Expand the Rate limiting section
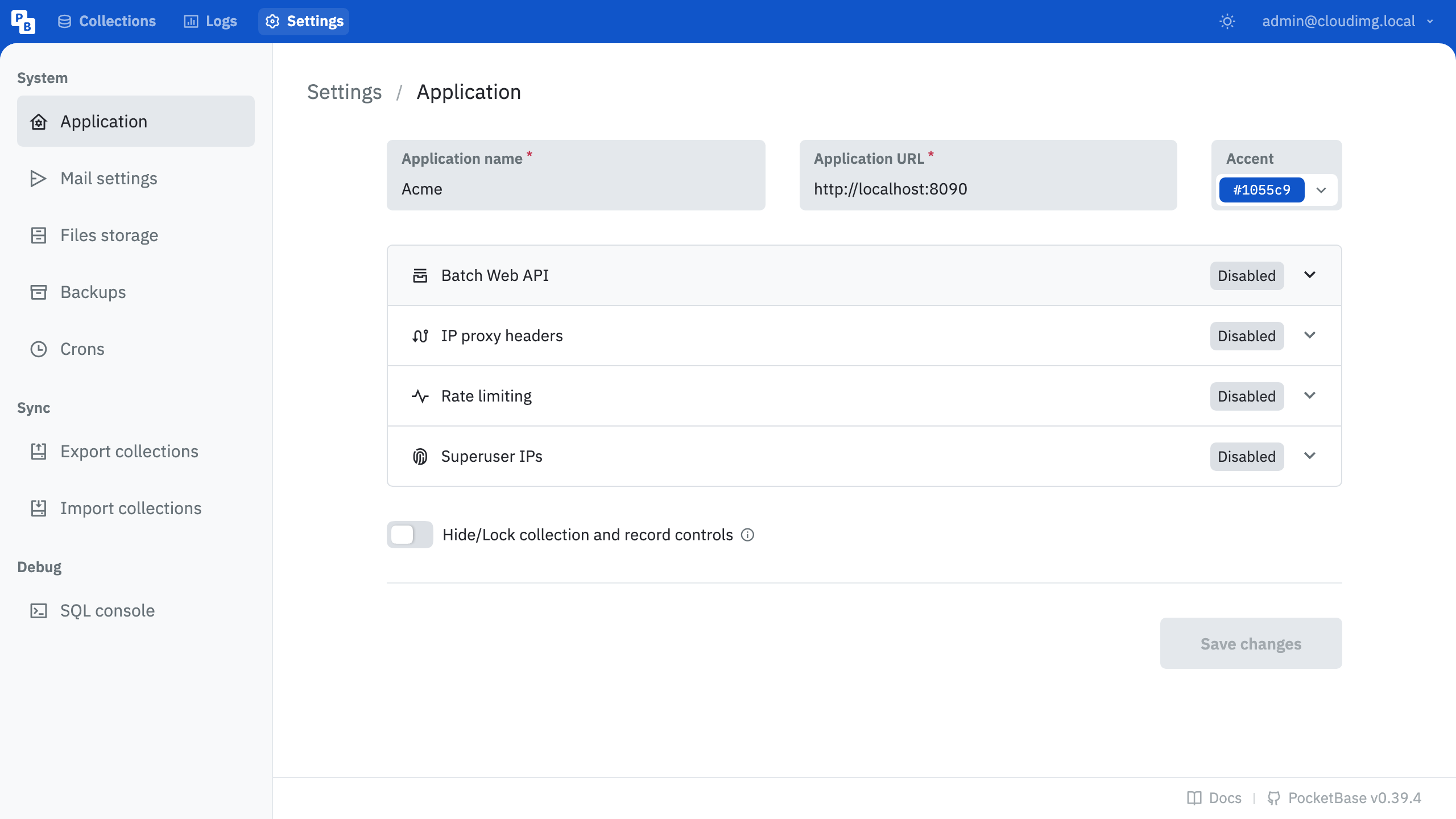Image resolution: width=1456 pixels, height=819 pixels. click(x=1310, y=396)
